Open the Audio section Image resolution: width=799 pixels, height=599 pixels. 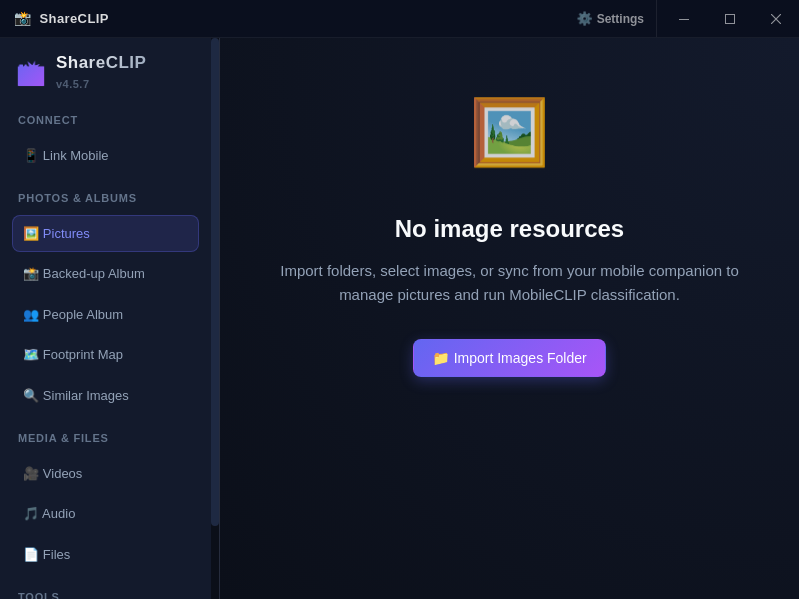[105, 513]
